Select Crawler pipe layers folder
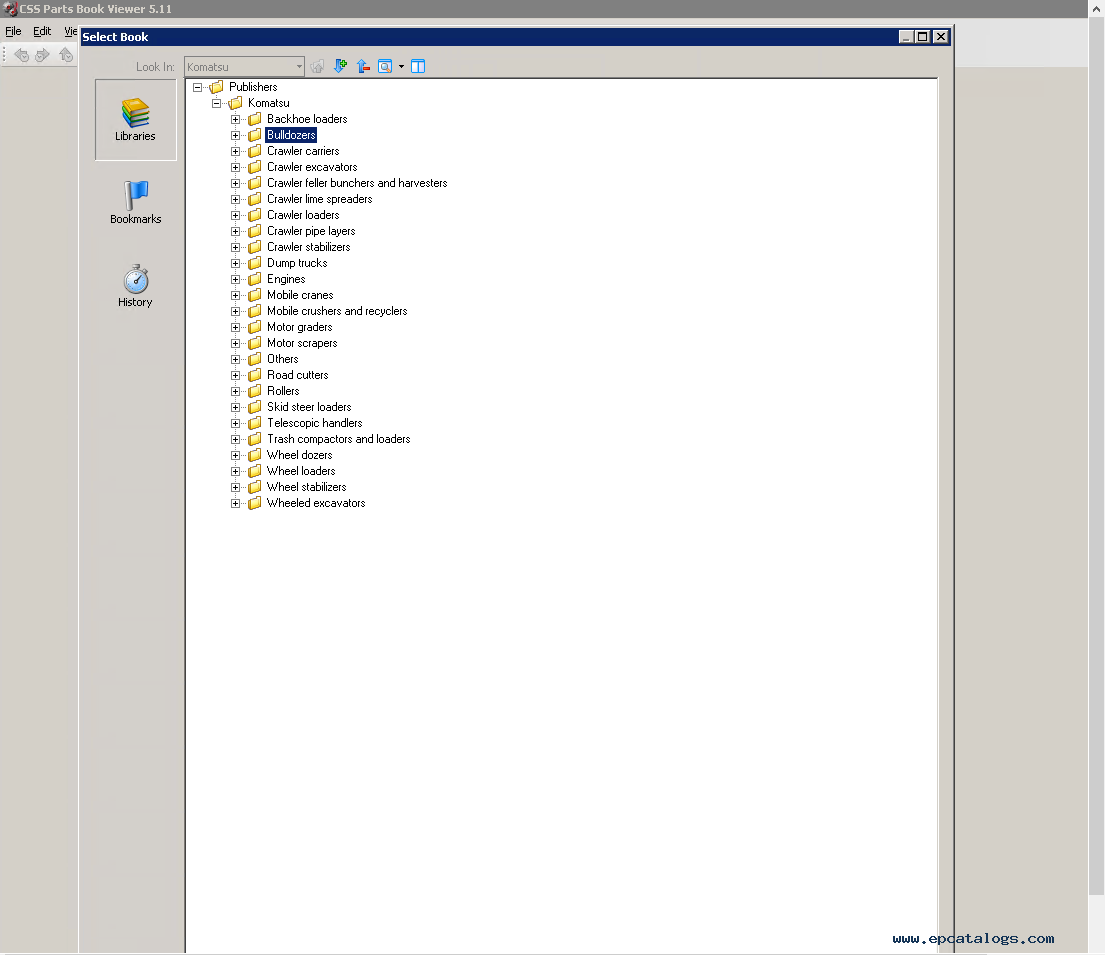Screen dimensions: 1105x955 click(x=311, y=231)
